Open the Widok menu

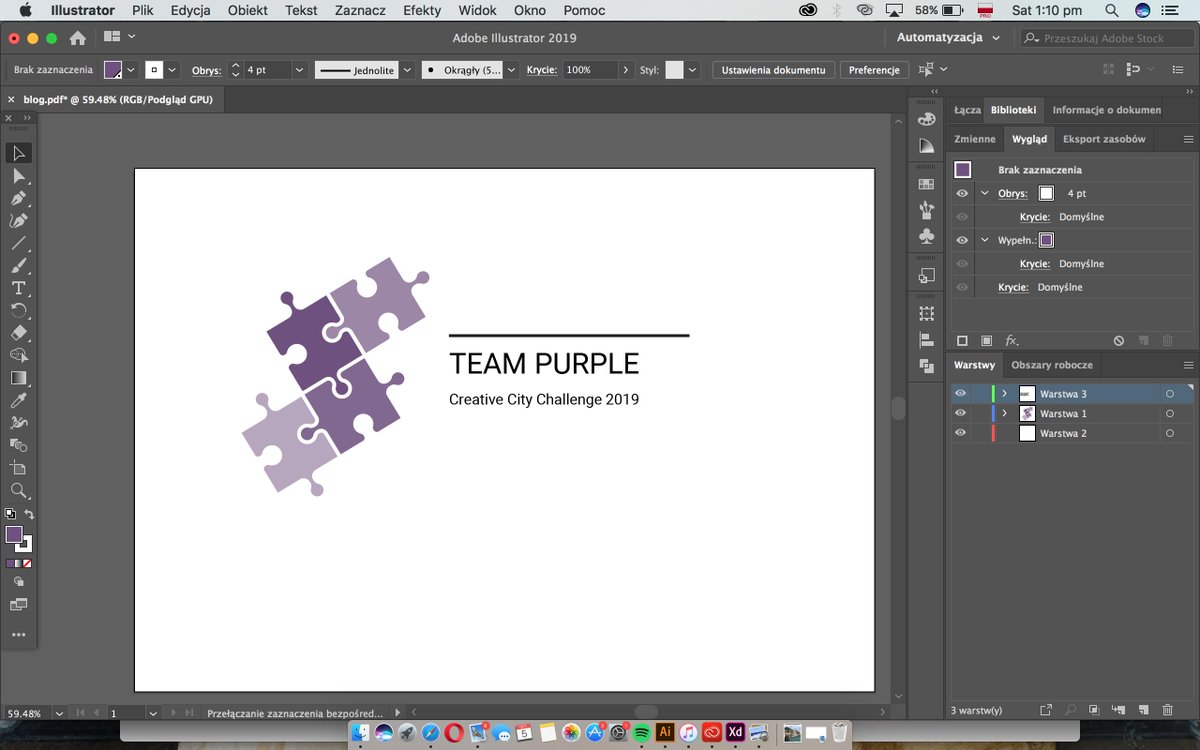(x=477, y=10)
